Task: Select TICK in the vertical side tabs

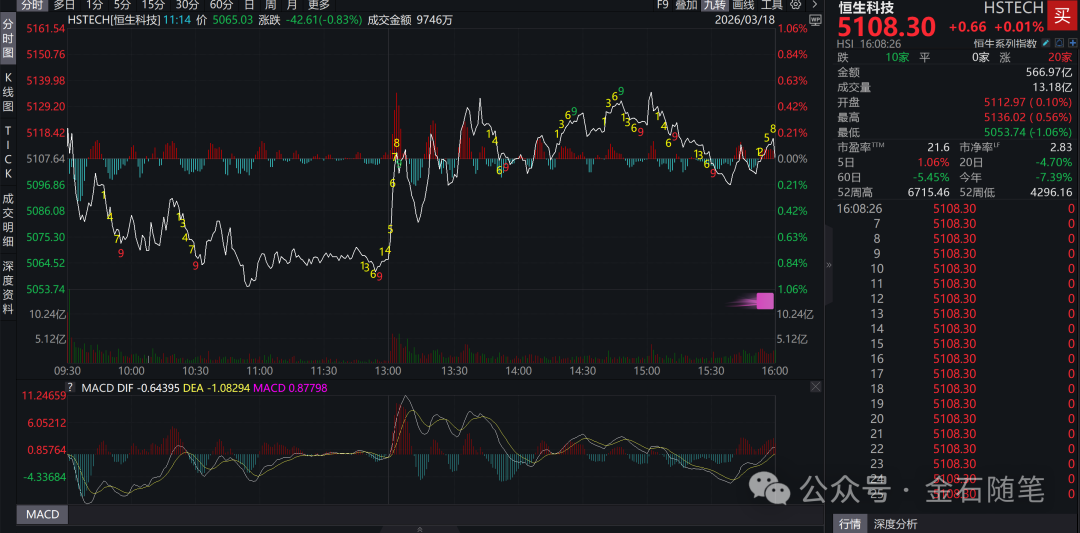Action: tap(8, 151)
